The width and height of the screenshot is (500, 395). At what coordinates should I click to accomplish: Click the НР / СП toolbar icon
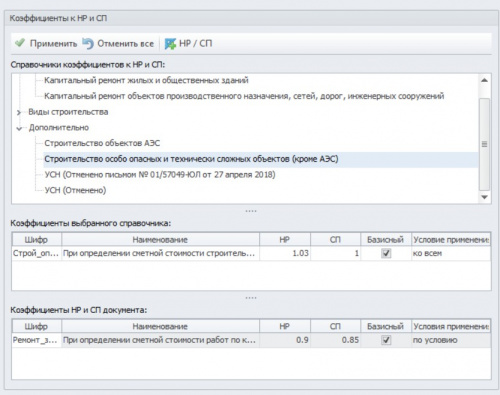coord(170,44)
